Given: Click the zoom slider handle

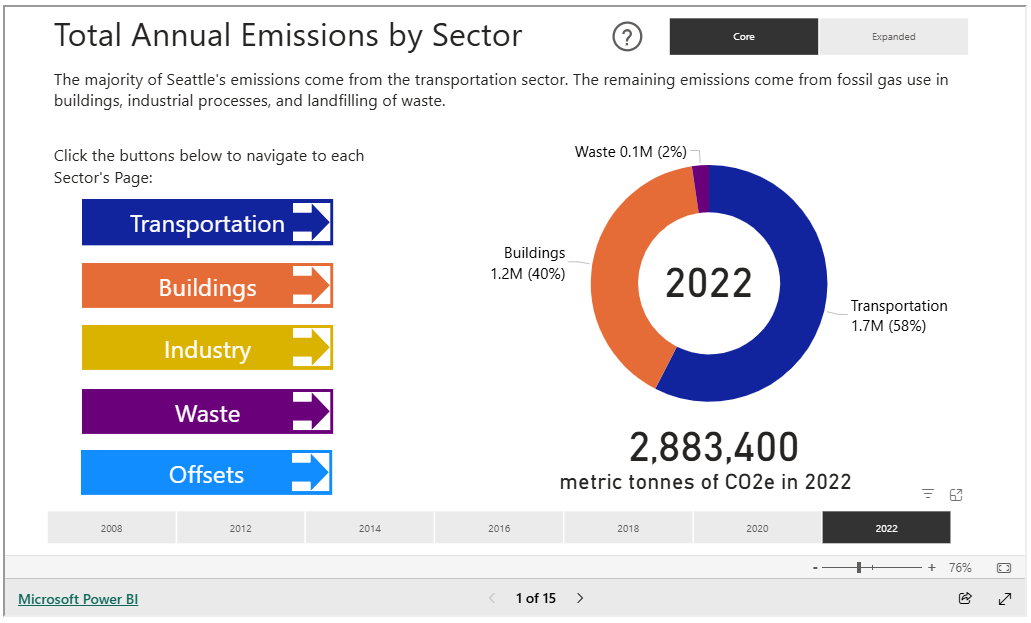Looking at the screenshot, I should coord(859,567).
